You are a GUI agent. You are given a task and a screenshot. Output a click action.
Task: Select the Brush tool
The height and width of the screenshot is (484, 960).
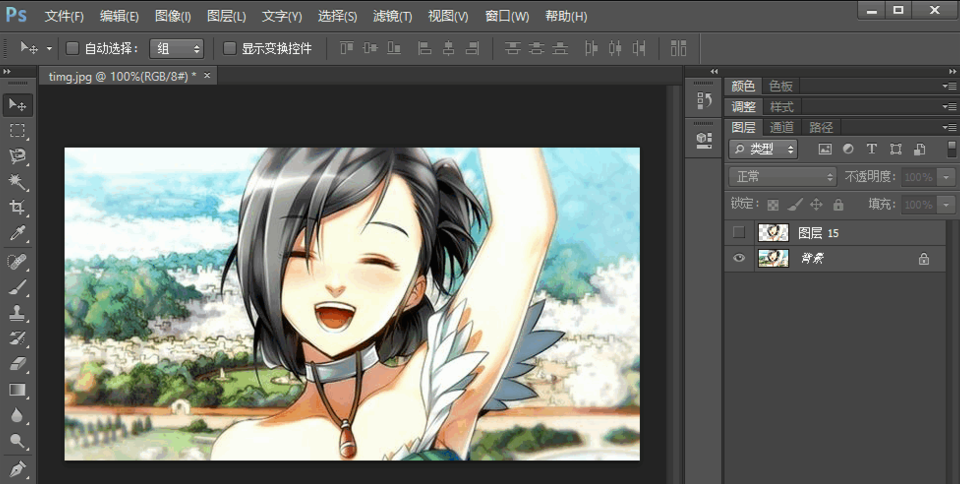pyautogui.click(x=18, y=287)
